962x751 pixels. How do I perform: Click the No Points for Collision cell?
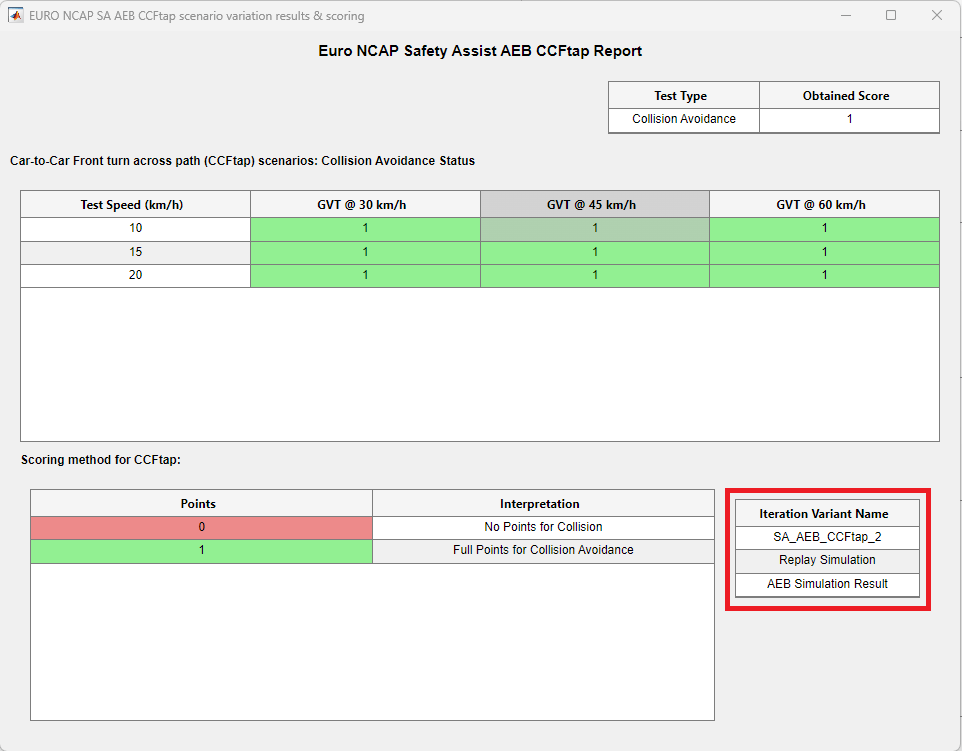543,528
